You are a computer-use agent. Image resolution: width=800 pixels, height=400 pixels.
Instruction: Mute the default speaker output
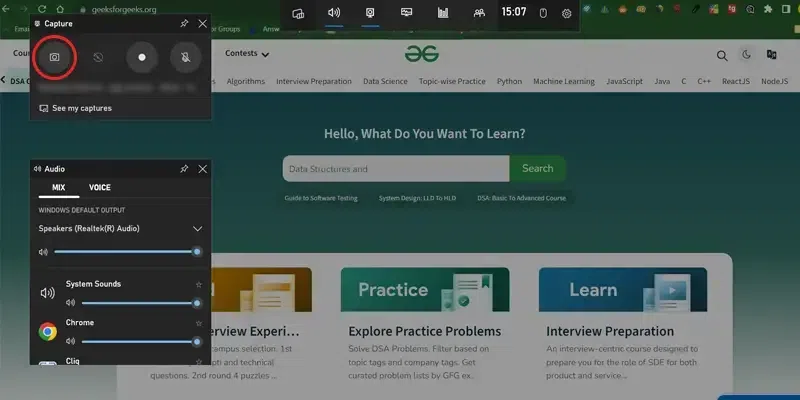pos(43,252)
